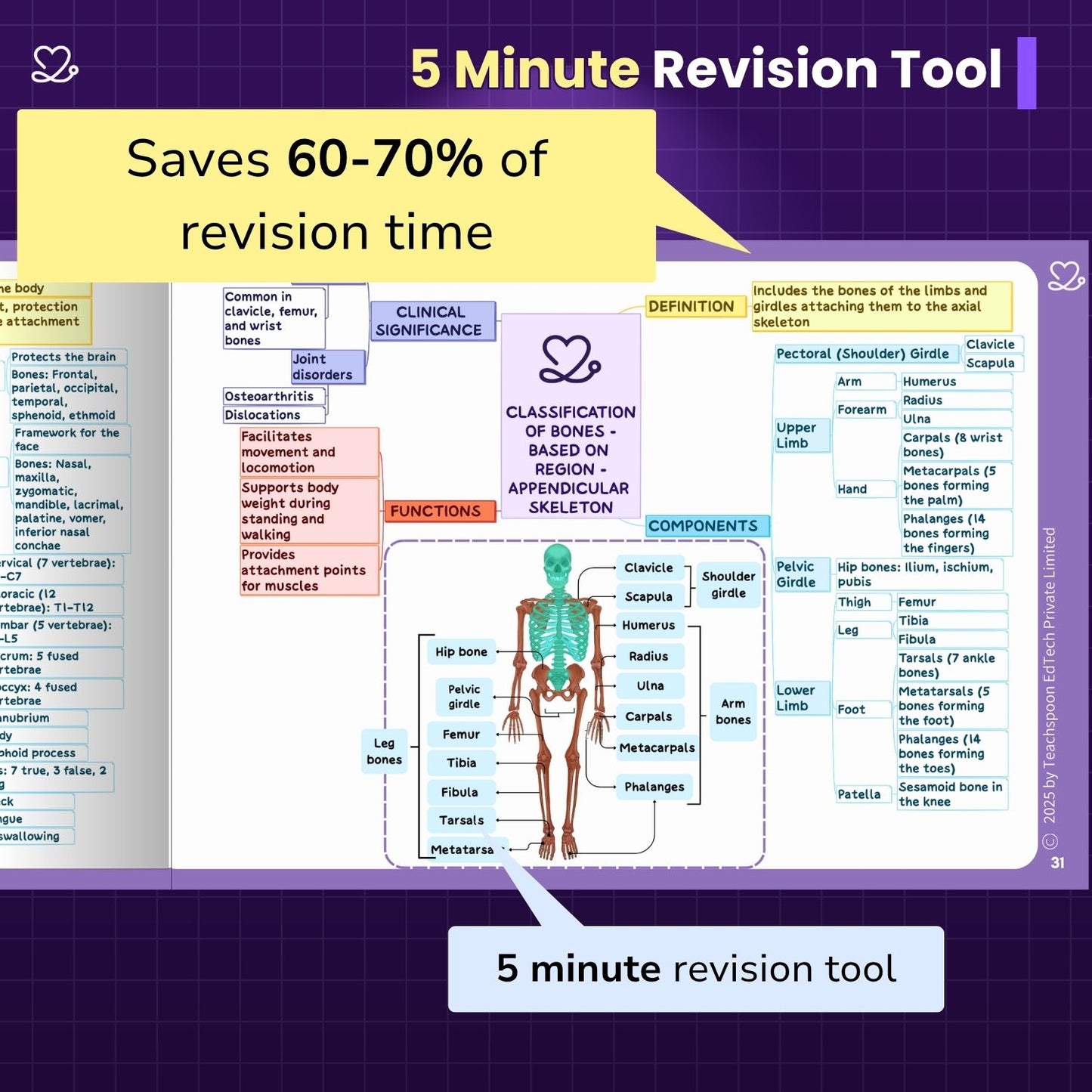Expand the Pectoral (Shoulder) Girdle branch
This screenshot has width=1092, height=1092.
tap(863, 354)
